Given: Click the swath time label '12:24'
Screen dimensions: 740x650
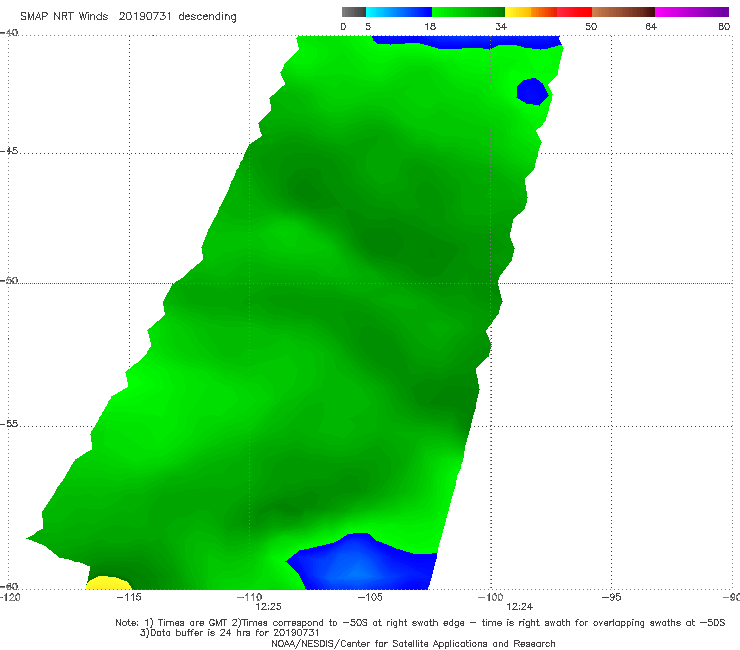Looking at the screenshot, I should 520,607.
